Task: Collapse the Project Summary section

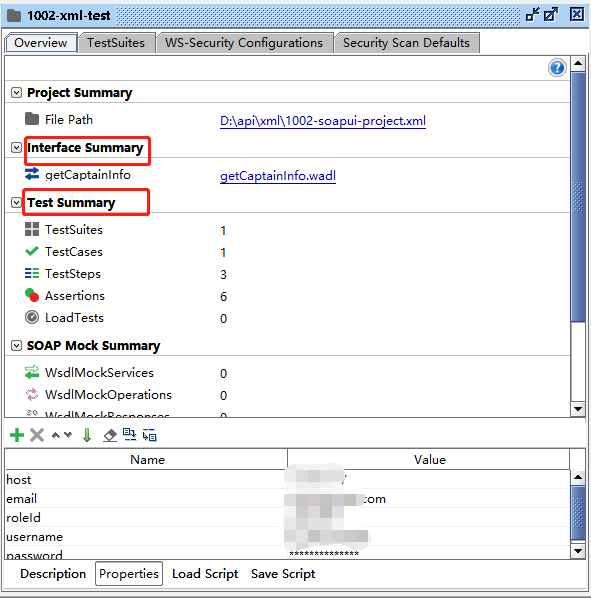Action: point(16,92)
